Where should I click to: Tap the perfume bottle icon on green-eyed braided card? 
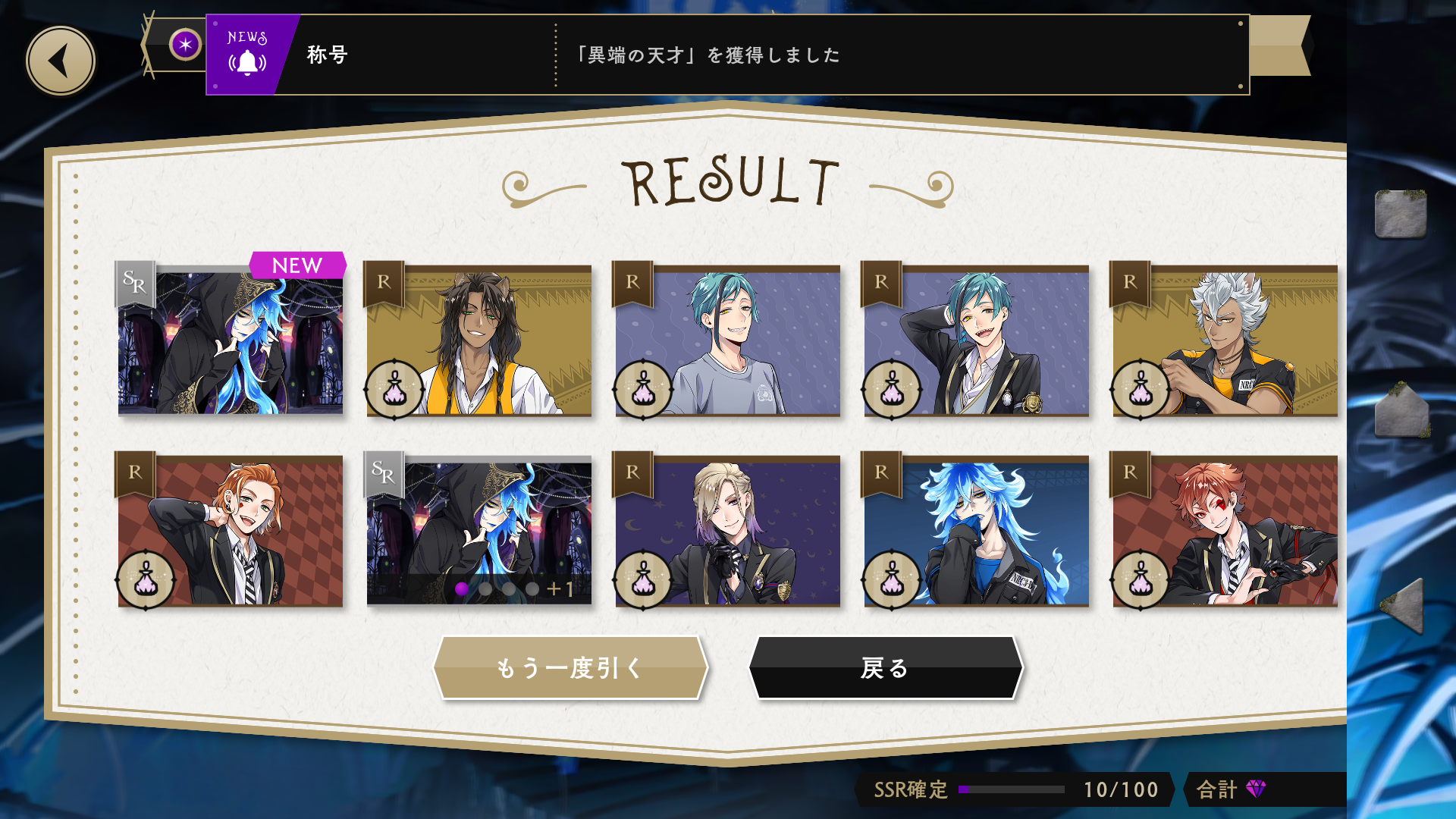pos(394,390)
